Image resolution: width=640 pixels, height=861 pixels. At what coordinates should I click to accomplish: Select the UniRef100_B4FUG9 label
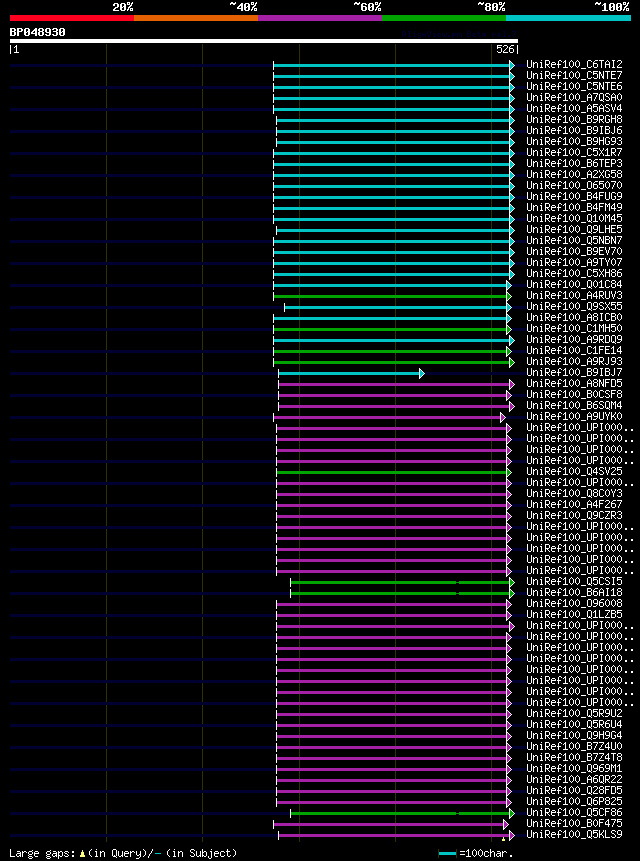574,197
